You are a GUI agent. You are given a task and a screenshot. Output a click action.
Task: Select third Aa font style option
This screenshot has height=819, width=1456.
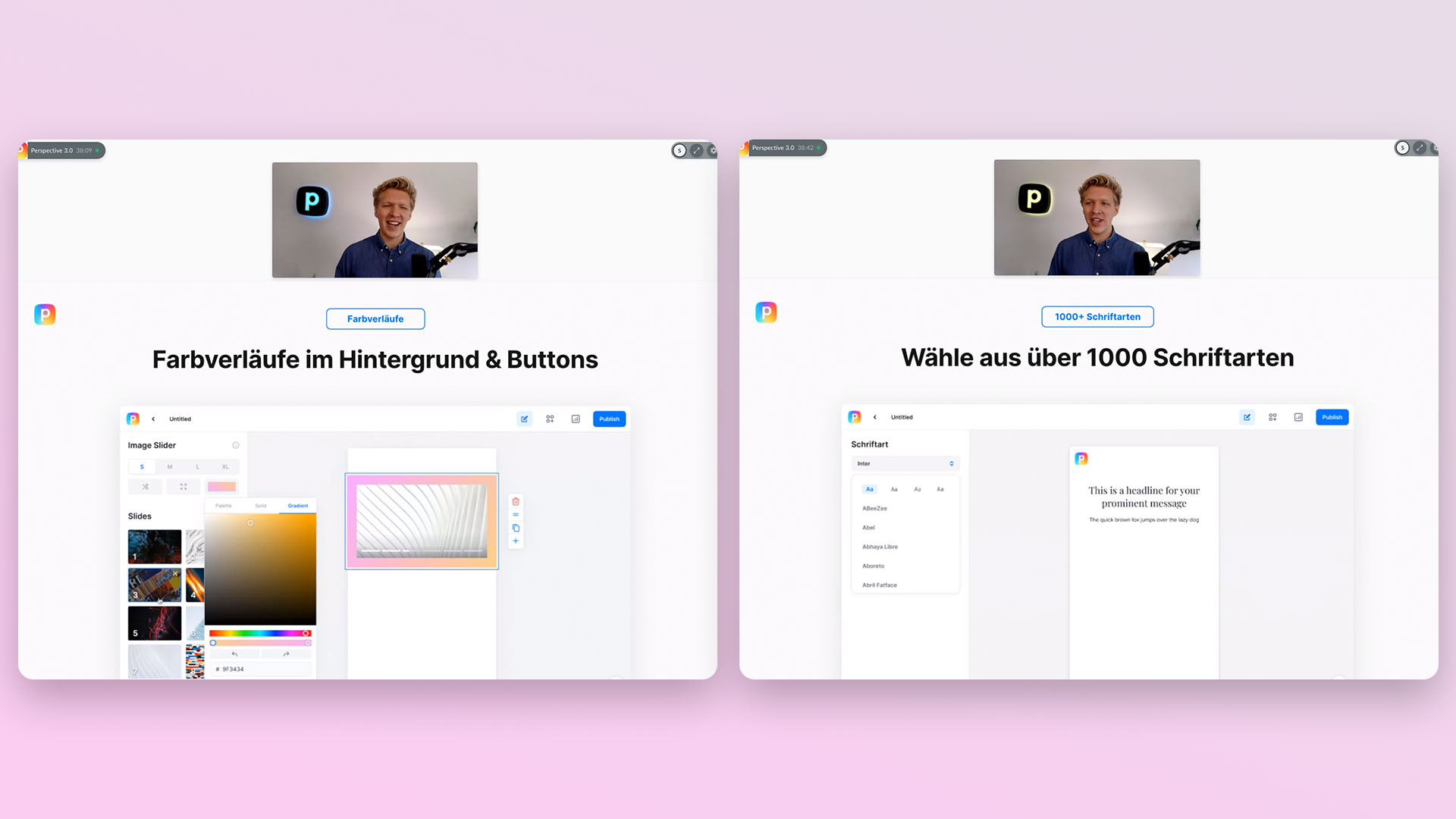click(x=918, y=489)
